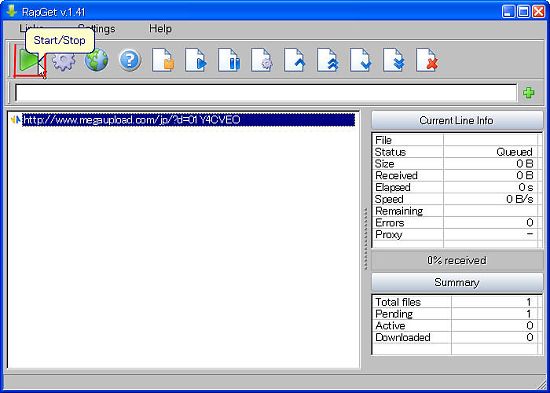Click the Size row label
Screen dimensions: 550x393
(x=384, y=164)
